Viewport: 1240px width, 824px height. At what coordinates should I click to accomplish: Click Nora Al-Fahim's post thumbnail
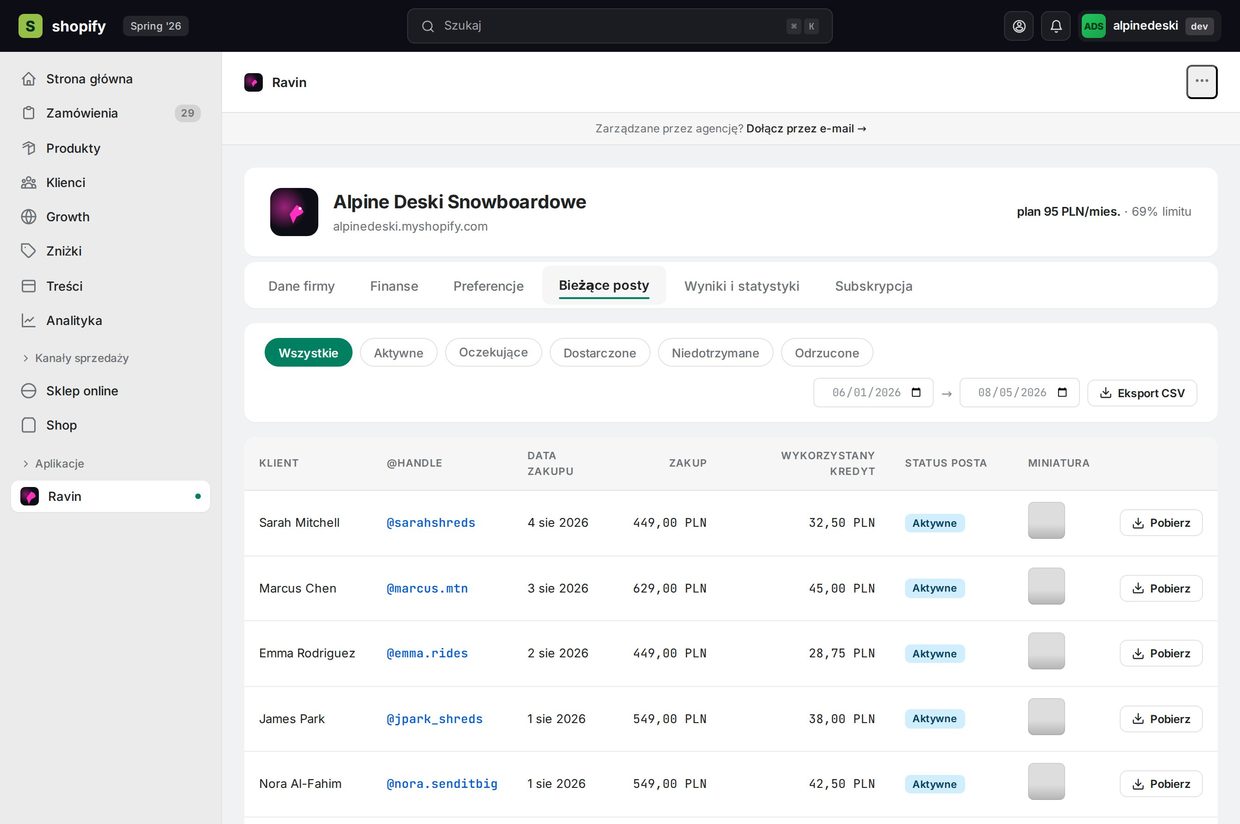tap(1046, 782)
